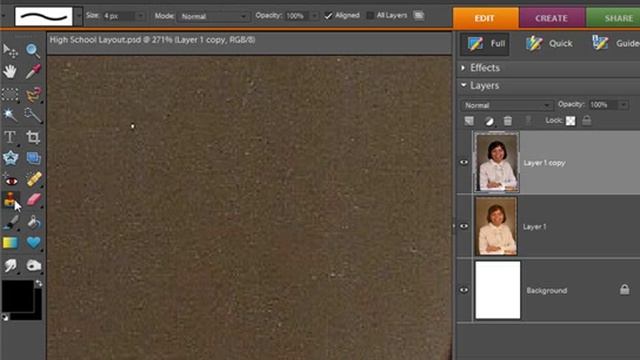Viewport: 640px width, 360px height.
Task: Select the Sponge tool
Action: [33, 266]
